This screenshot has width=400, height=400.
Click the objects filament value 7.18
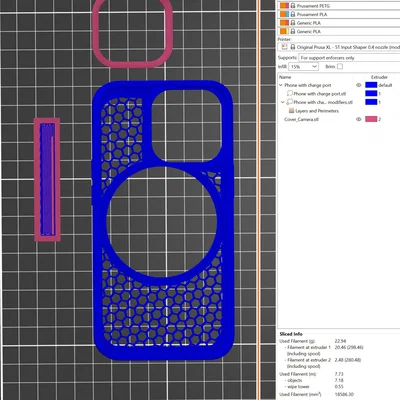(x=339, y=380)
